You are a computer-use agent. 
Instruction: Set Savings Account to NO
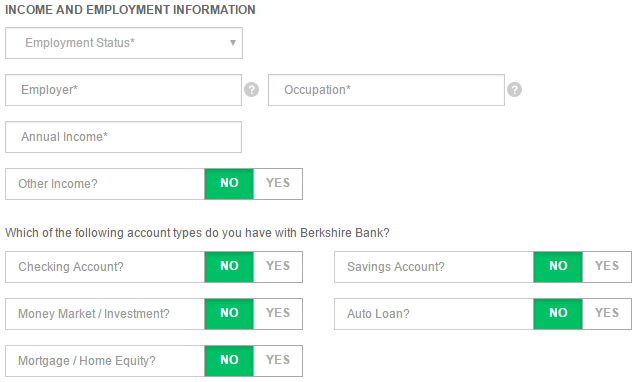click(x=558, y=267)
